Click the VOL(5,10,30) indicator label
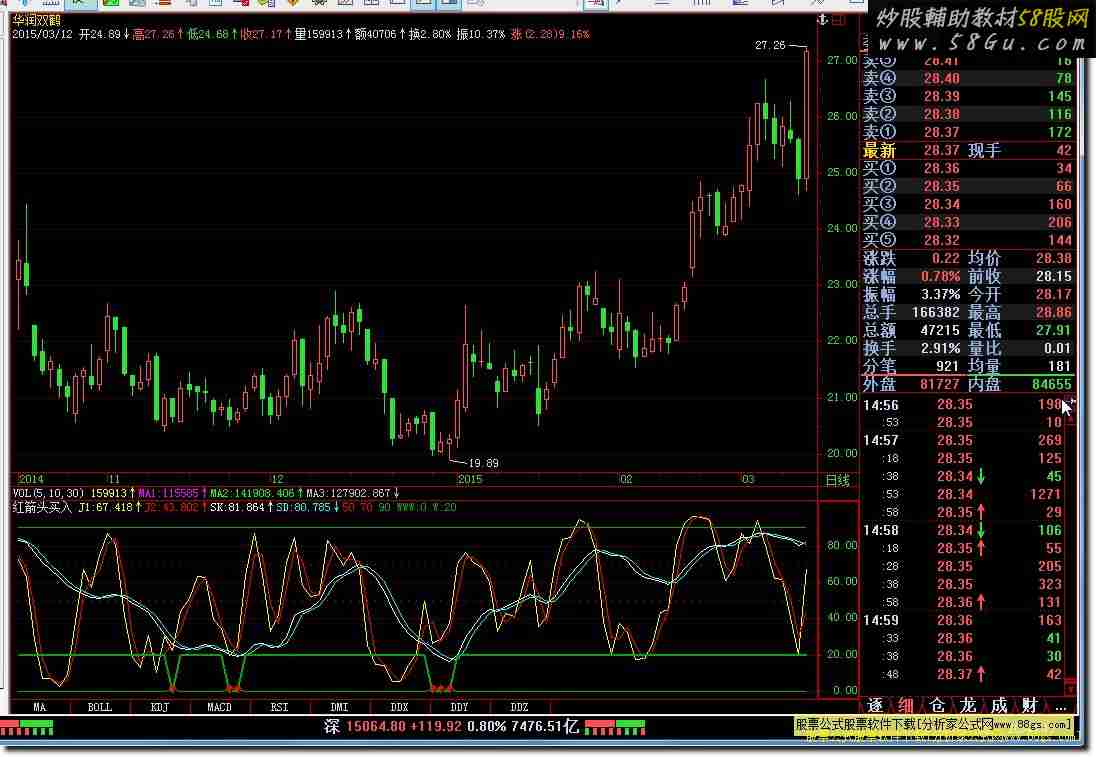This screenshot has height=757, width=1096. [x=48, y=493]
